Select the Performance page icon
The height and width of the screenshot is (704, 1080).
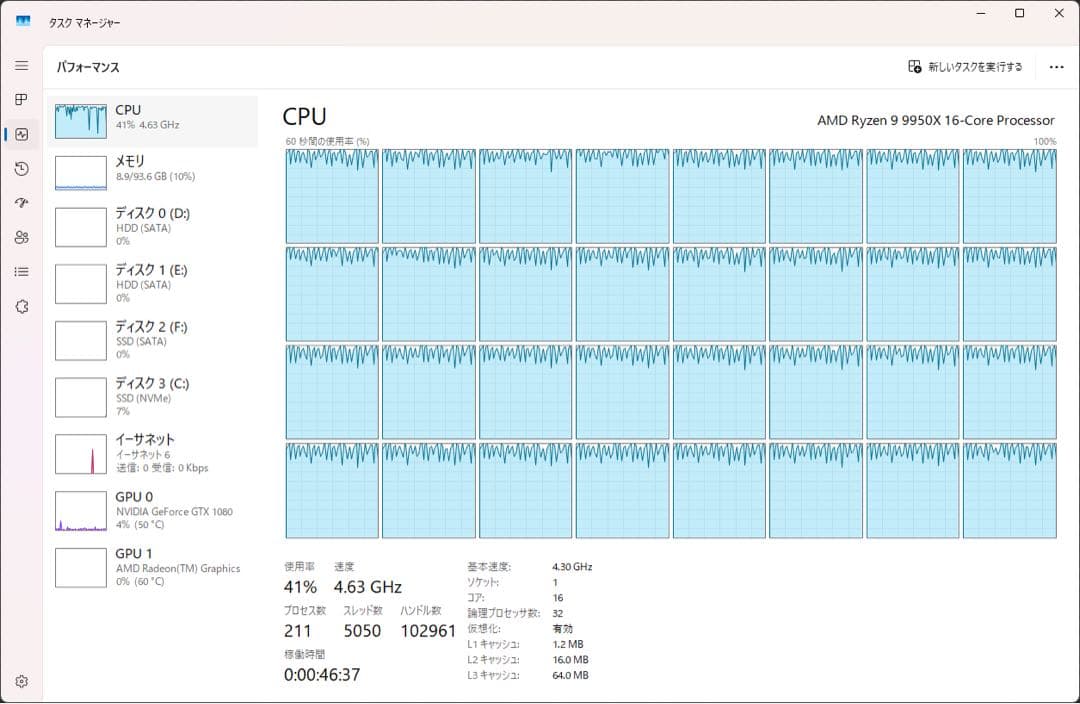click(x=21, y=134)
